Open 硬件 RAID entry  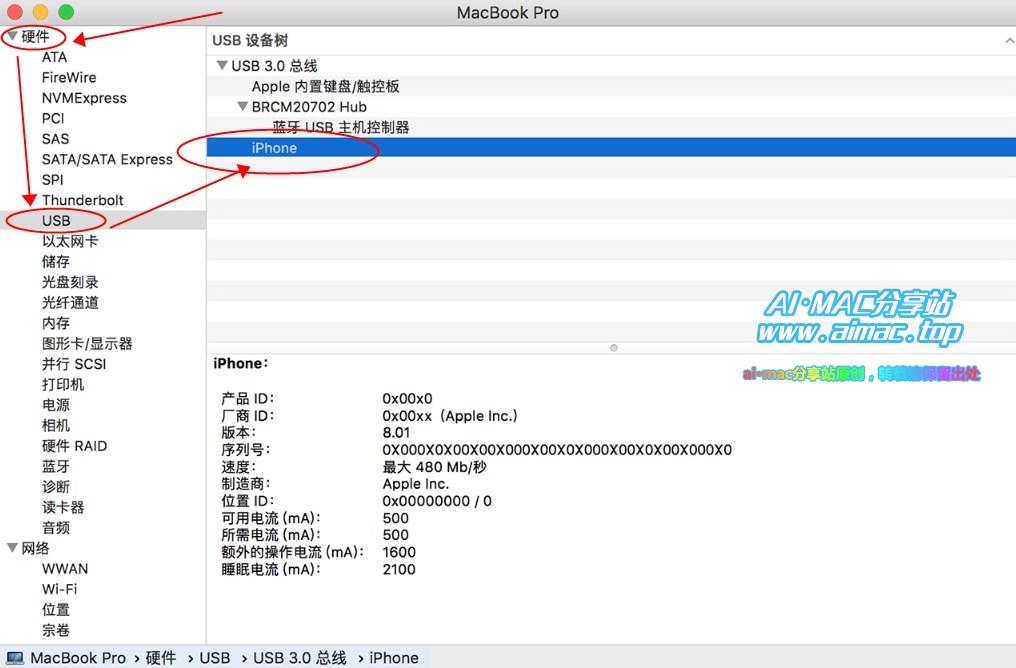point(75,446)
